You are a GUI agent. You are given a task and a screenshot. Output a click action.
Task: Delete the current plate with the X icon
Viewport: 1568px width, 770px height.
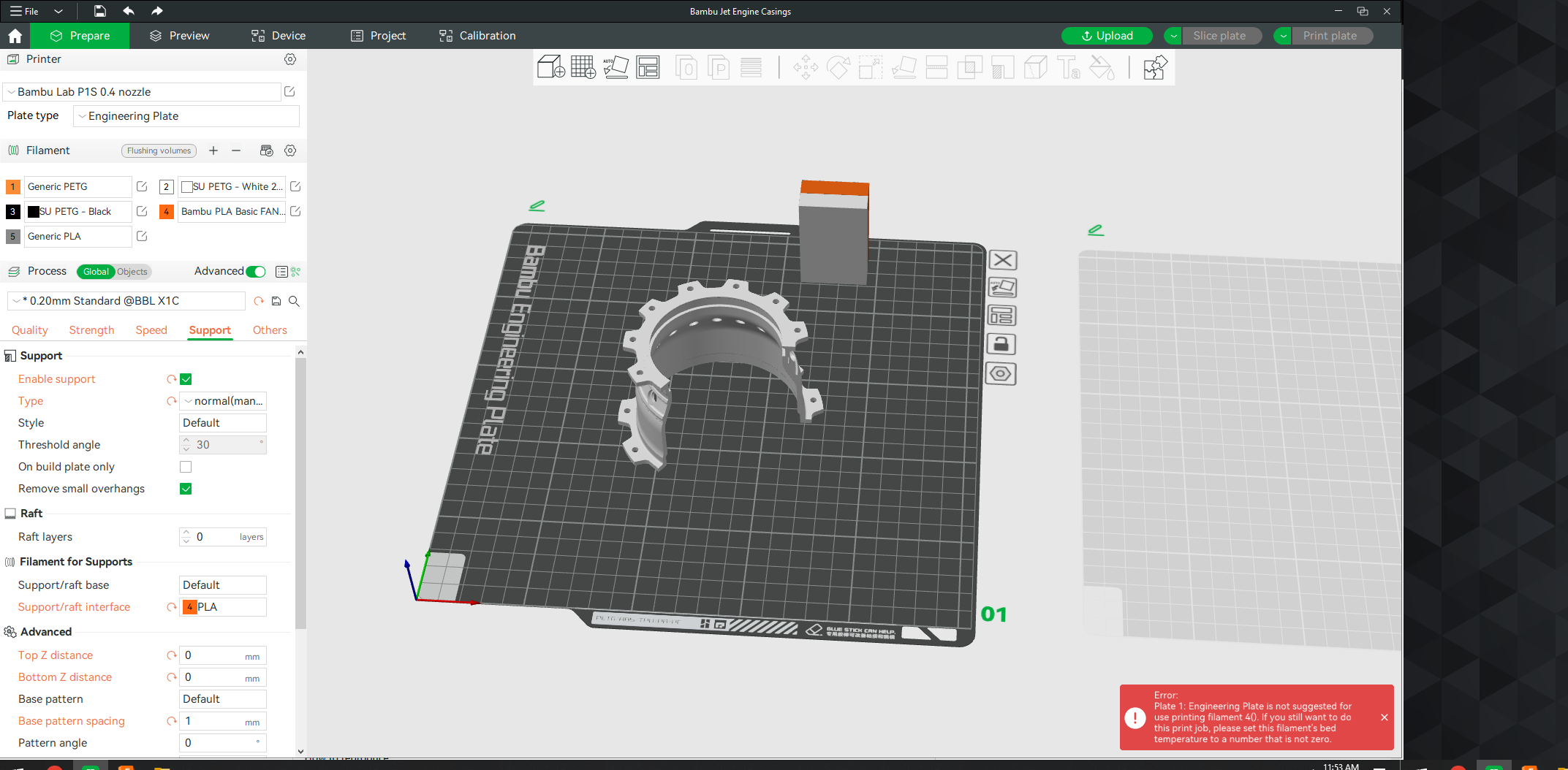1002,260
